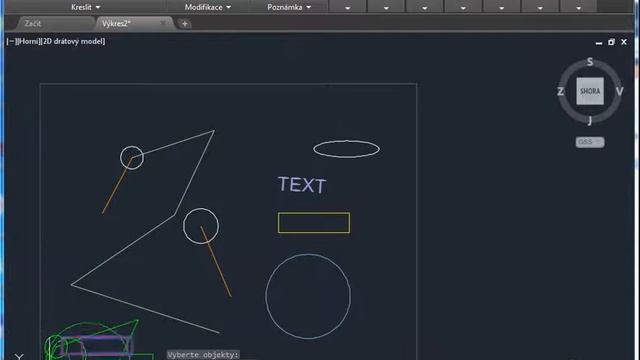Click the SHORA face of ViewCube
640x360 pixels.
click(590, 91)
